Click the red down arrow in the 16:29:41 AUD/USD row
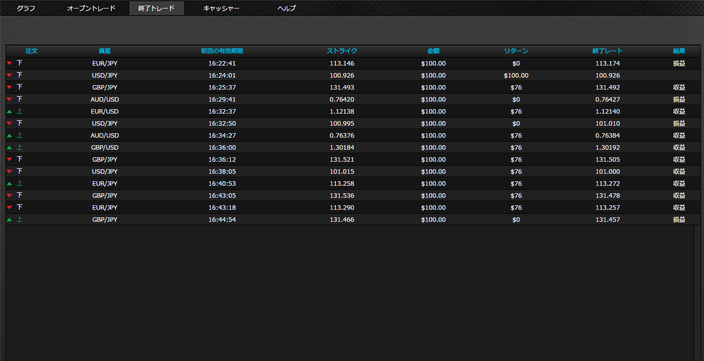This screenshot has height=361, width=704. tap(9, 99)
